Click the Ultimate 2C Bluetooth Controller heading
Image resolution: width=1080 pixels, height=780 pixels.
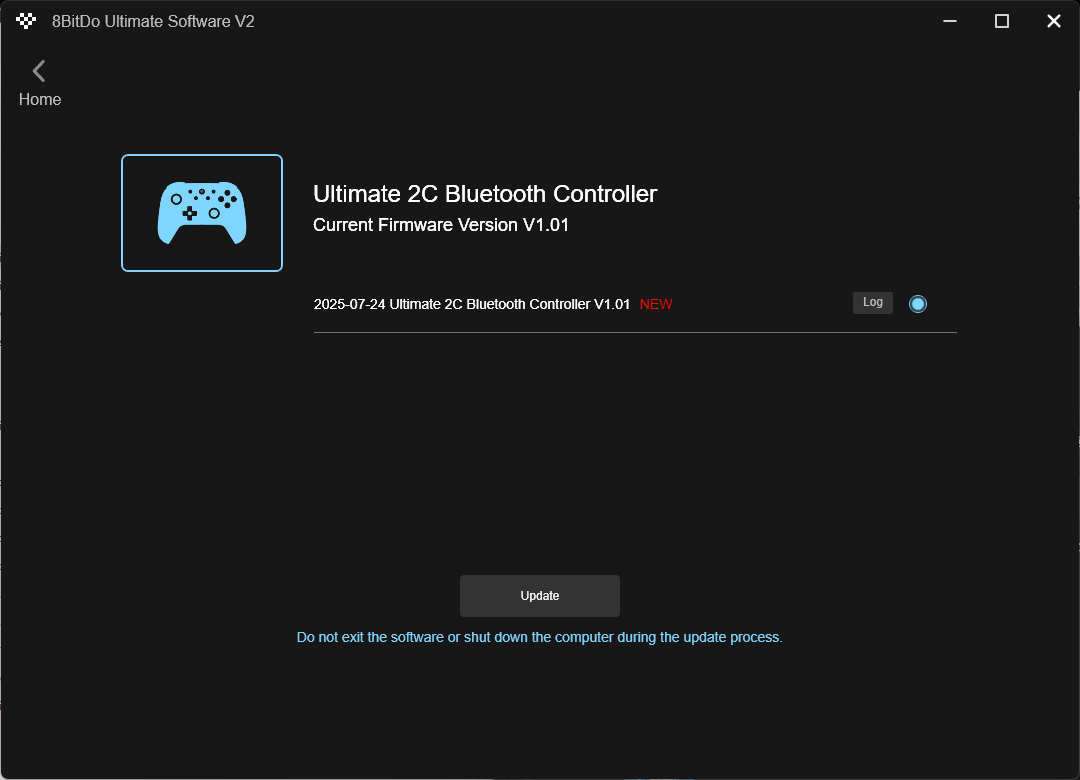(x=485, y=194)
